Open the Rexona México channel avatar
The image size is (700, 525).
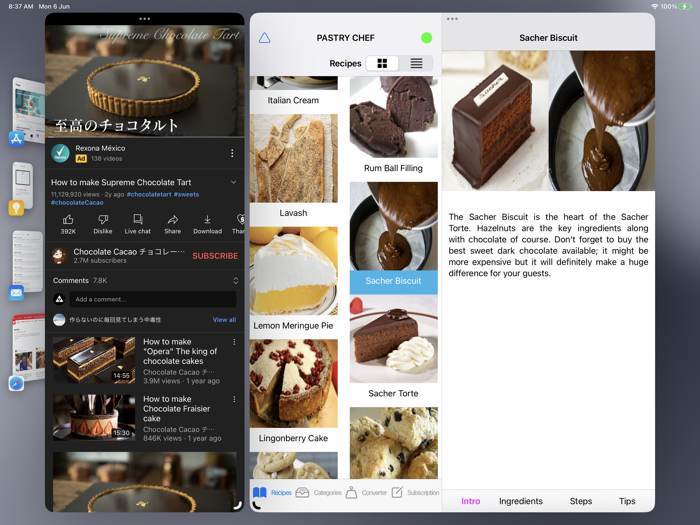pos(60,153)
